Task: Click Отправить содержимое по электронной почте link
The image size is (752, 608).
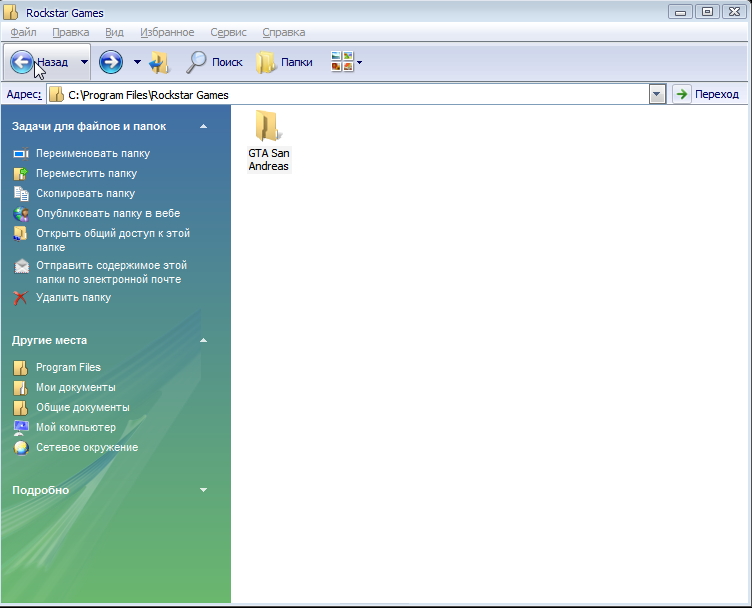Action: click(x=111, y=272)
